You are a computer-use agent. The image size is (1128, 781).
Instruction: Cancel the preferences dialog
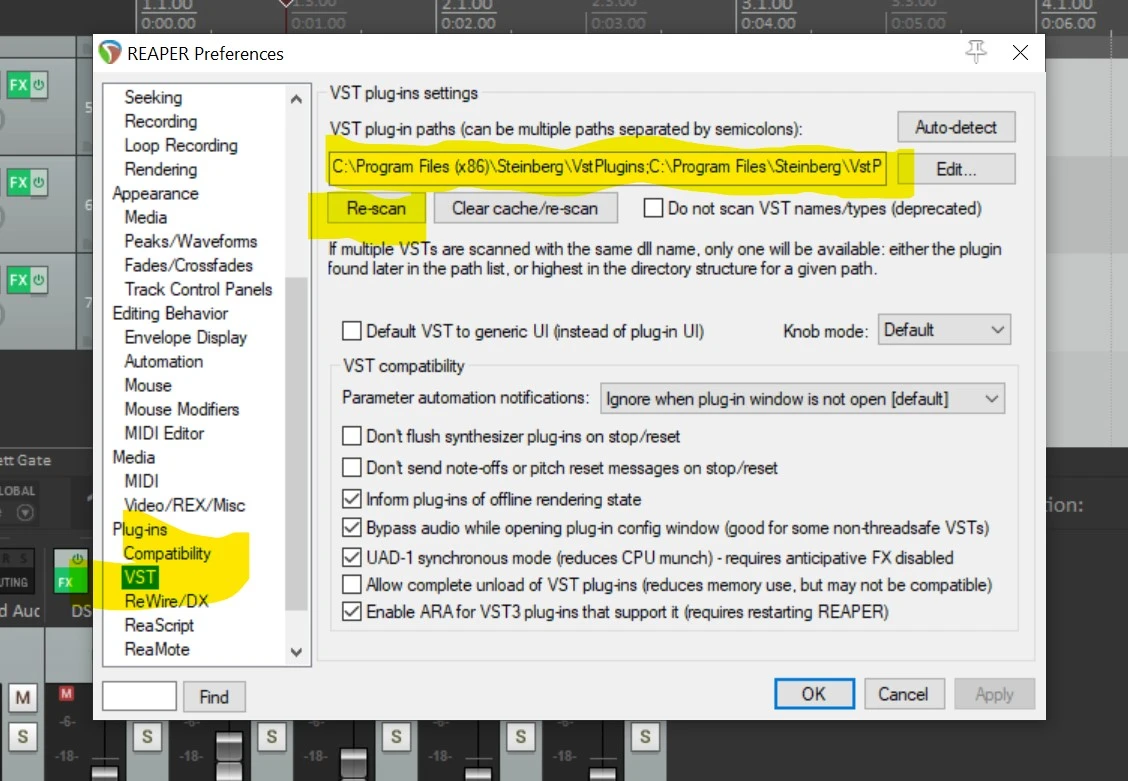pyautogui.click(x=904, y=694)
